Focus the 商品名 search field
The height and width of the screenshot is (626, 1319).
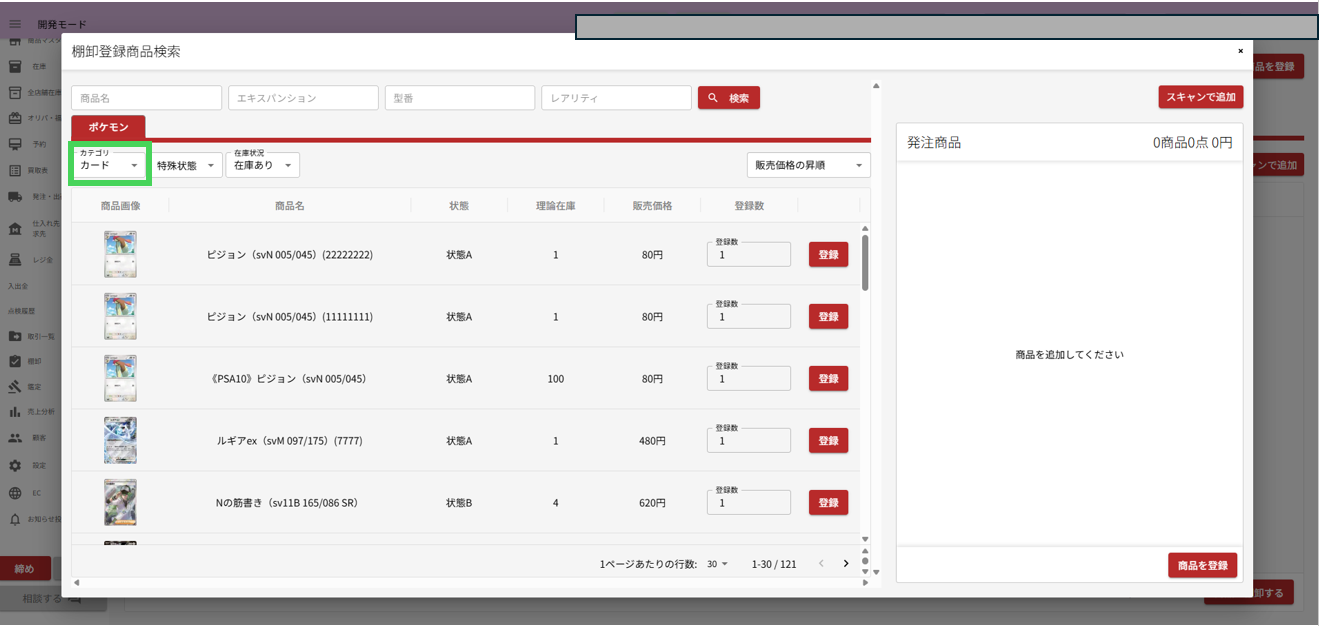[146, 98]
